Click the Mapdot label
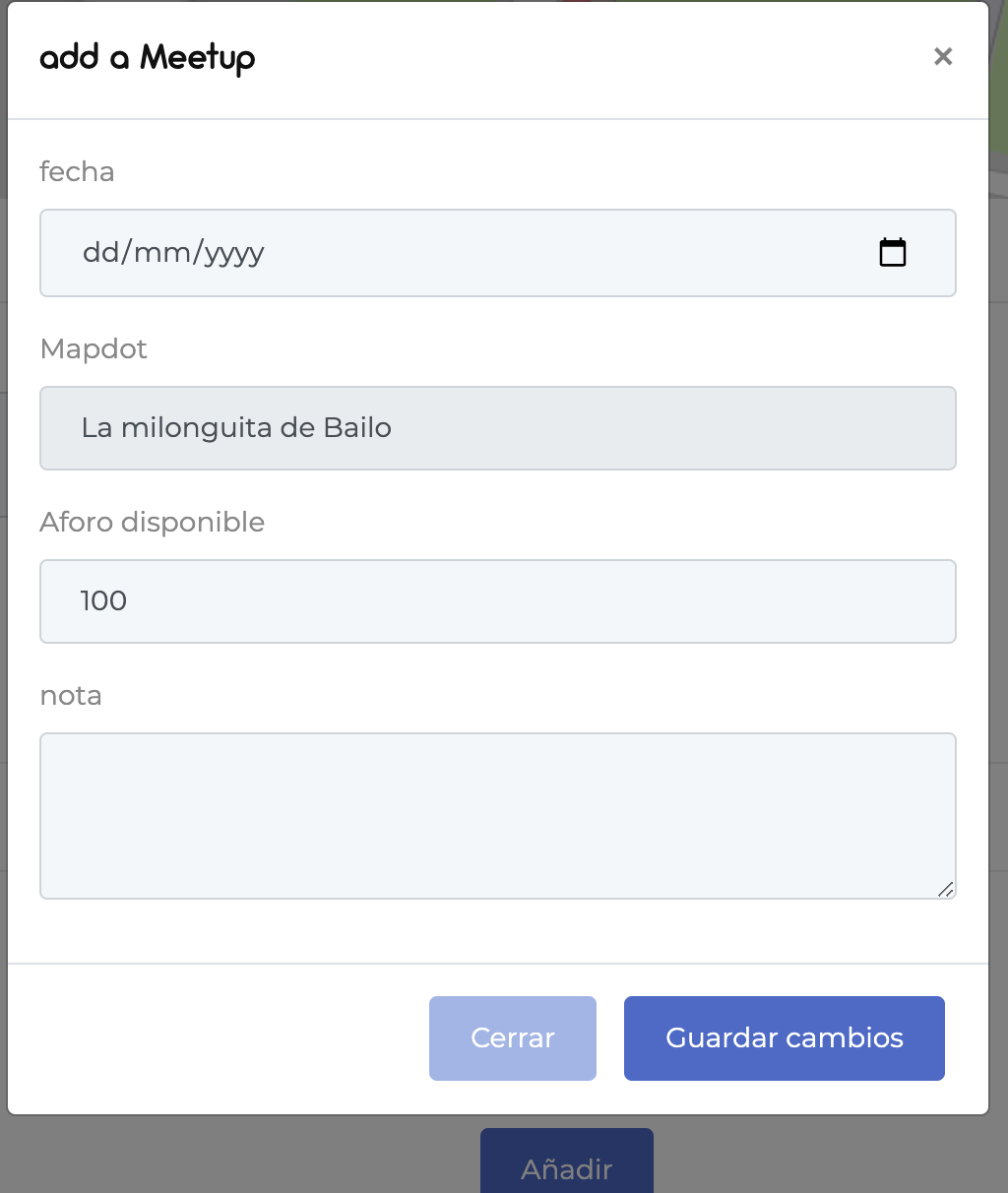Screen dimensions: 1008x1193 (x=94, y=348)
